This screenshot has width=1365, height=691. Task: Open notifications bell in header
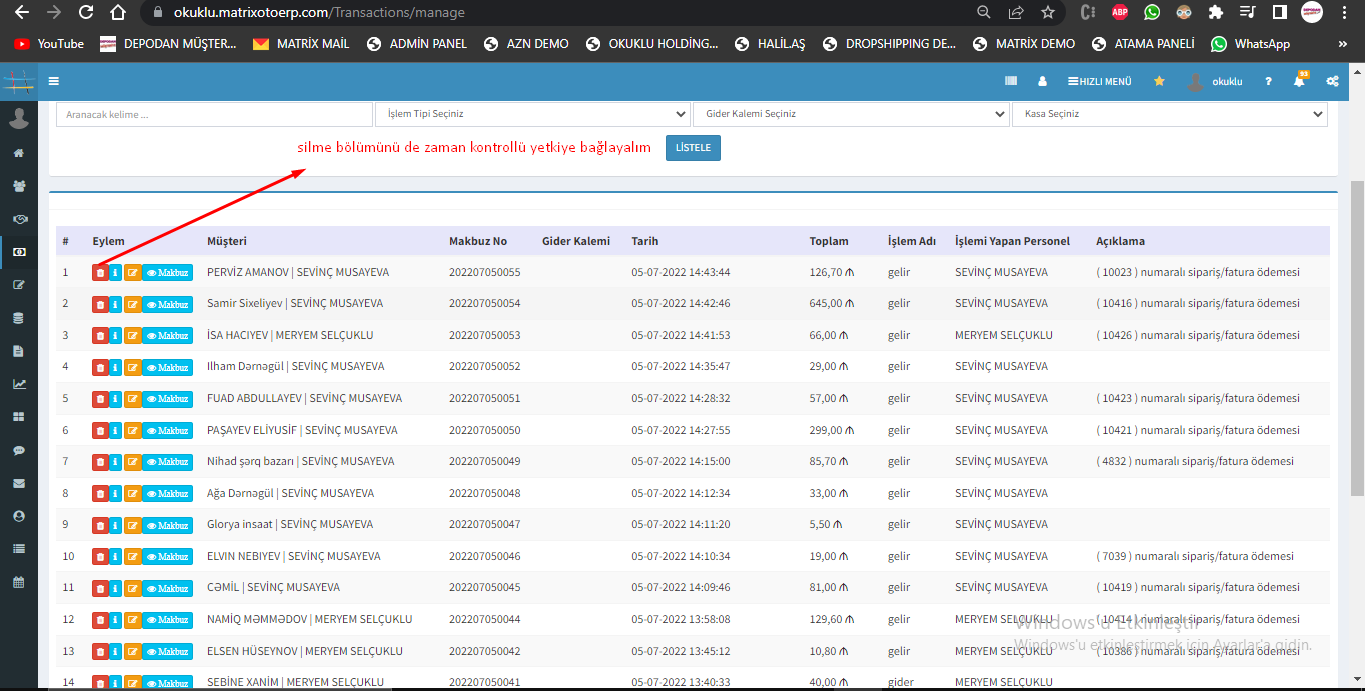click(1299, 81)
